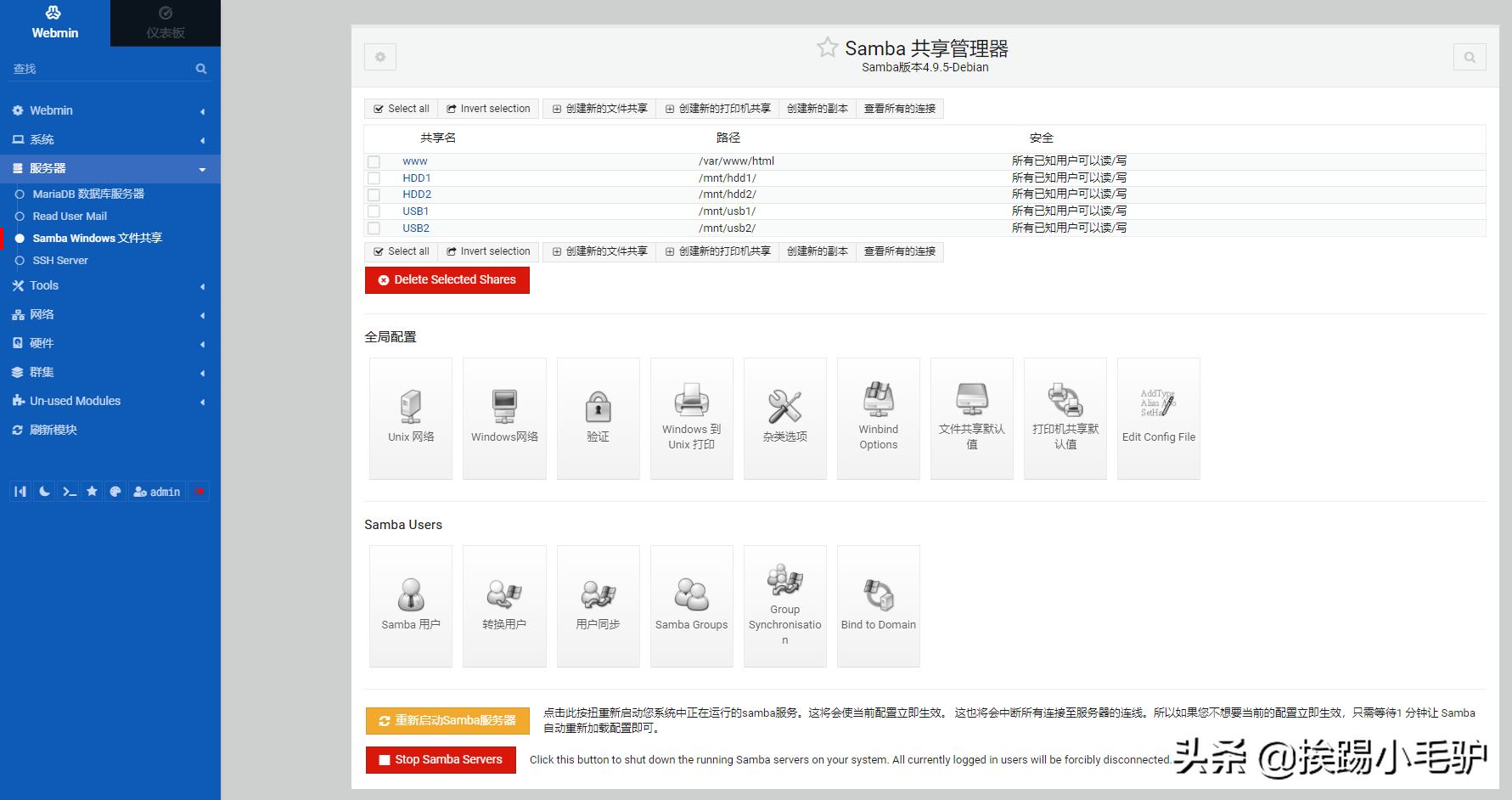1512x800 pixels.
Task: Click Stop Samba Servers button
Action: pos(441,759)
